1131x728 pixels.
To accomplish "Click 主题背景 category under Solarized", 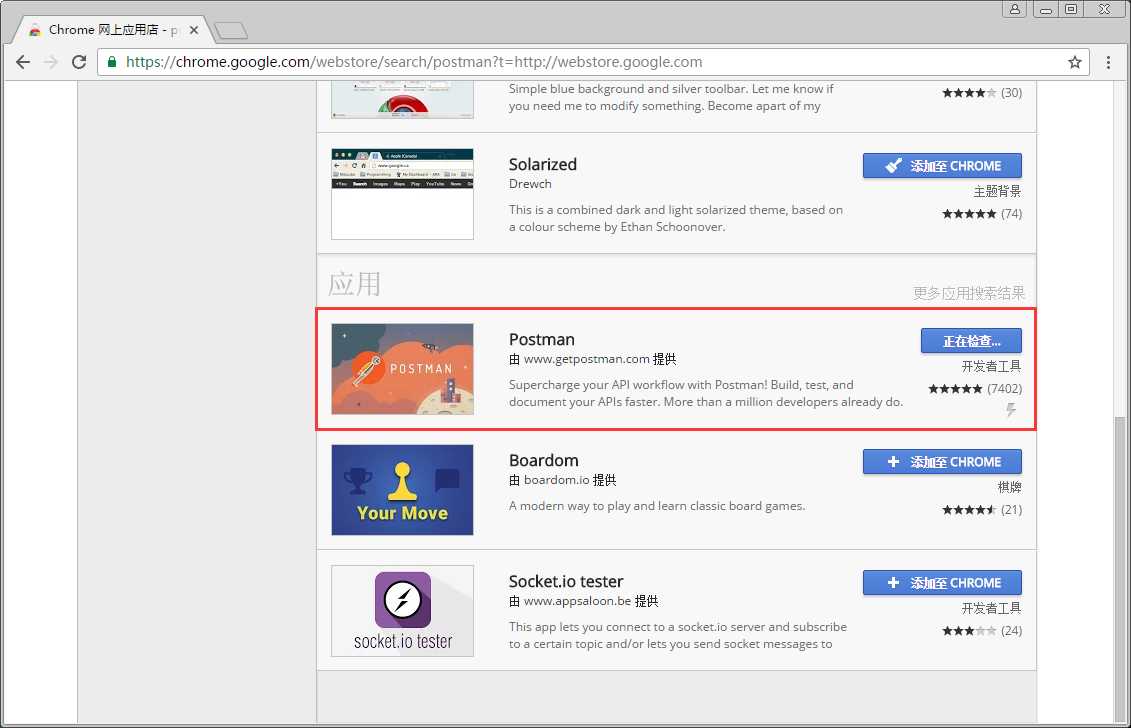I will 997,191.
